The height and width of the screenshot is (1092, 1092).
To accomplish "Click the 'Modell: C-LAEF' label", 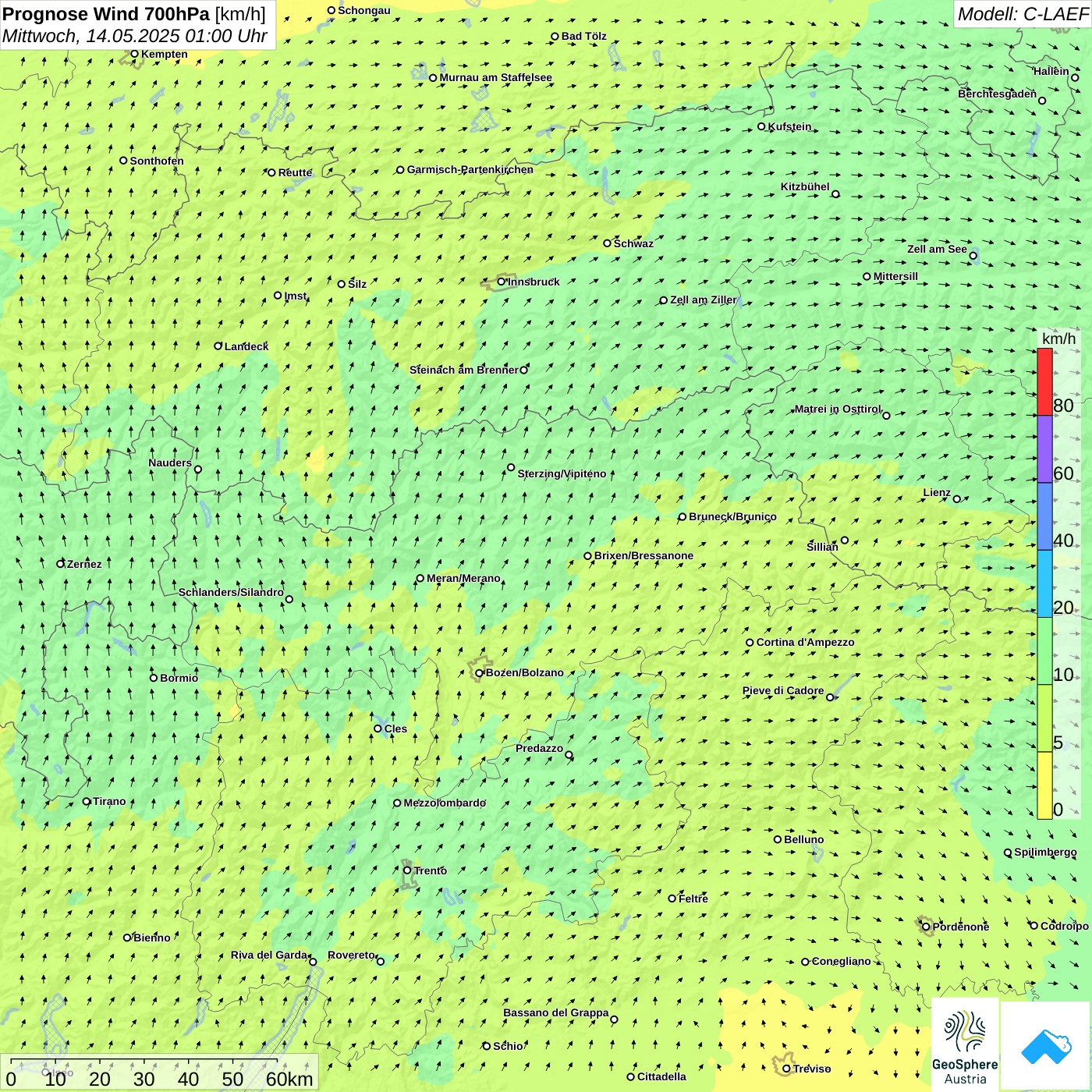I will click(x=1022, y=14).
